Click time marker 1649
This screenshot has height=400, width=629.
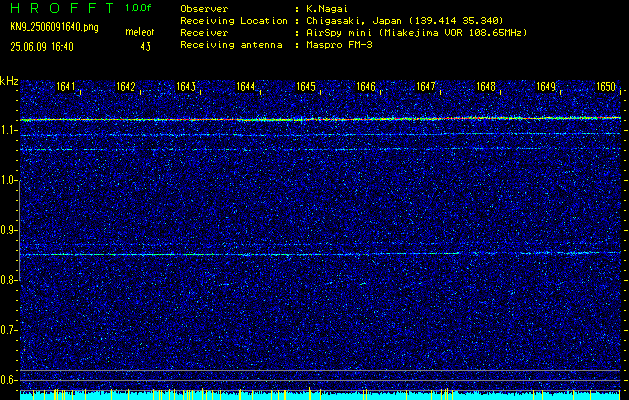point(546,87)
